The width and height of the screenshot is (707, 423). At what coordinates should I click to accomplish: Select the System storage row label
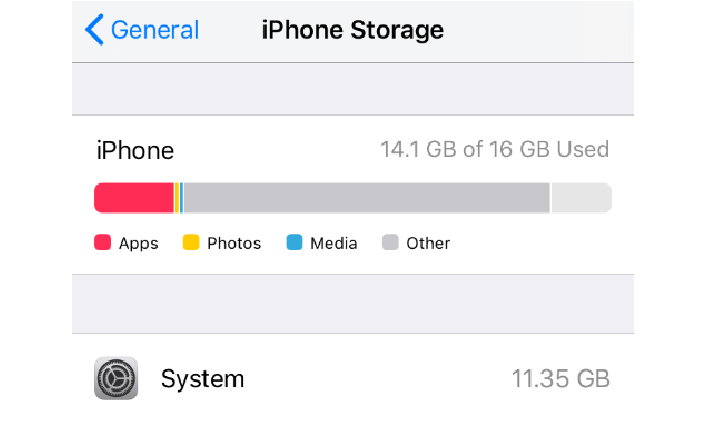pos(202,379)
